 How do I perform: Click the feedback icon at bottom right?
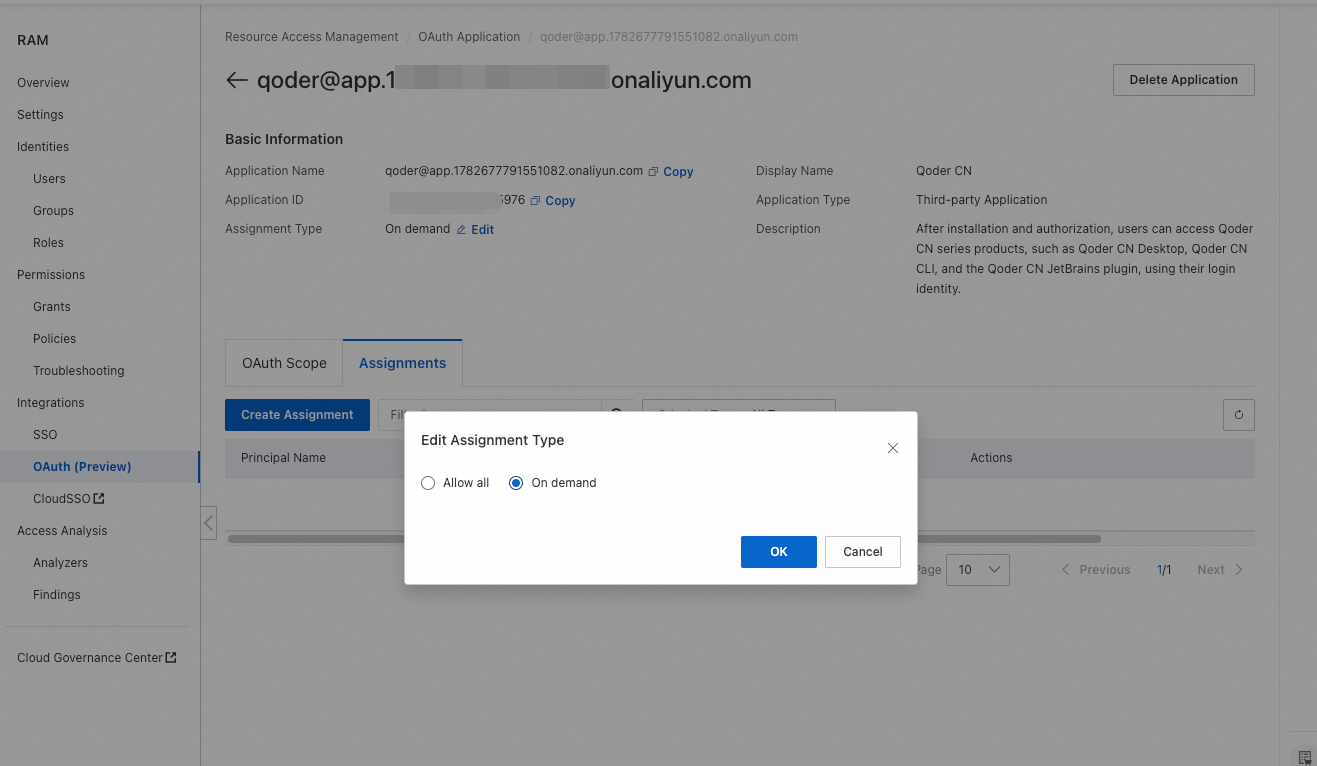click(1304, 757)
